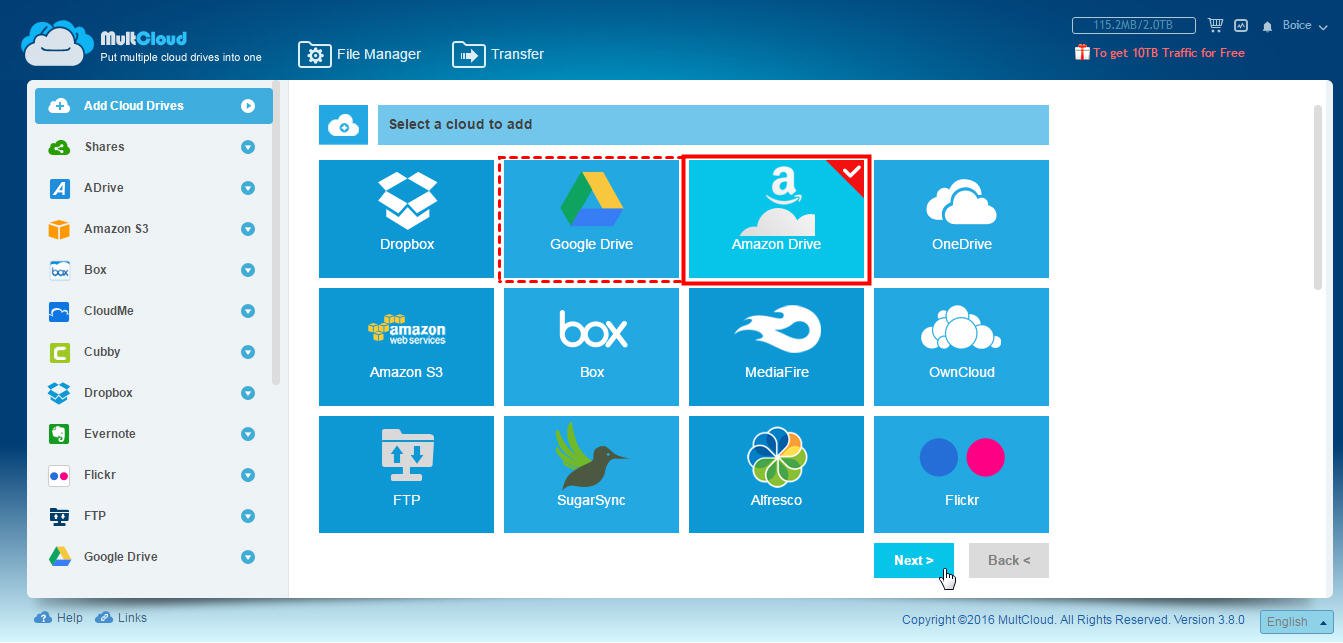Expand the sidebar Box dropdown arrow

[x=248, y=270]
